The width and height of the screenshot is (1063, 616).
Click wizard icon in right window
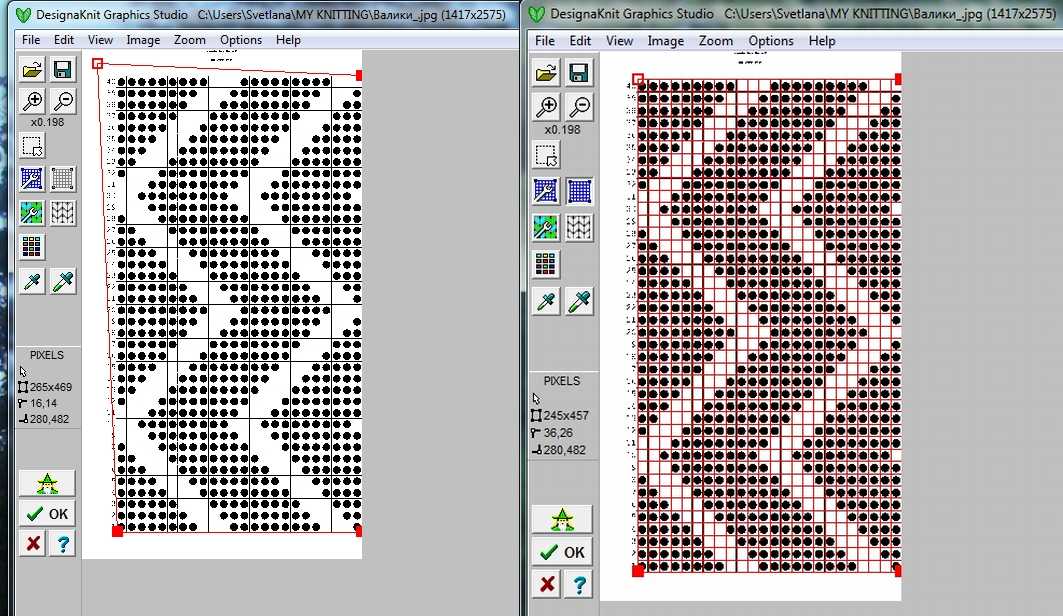coord(562,520)
